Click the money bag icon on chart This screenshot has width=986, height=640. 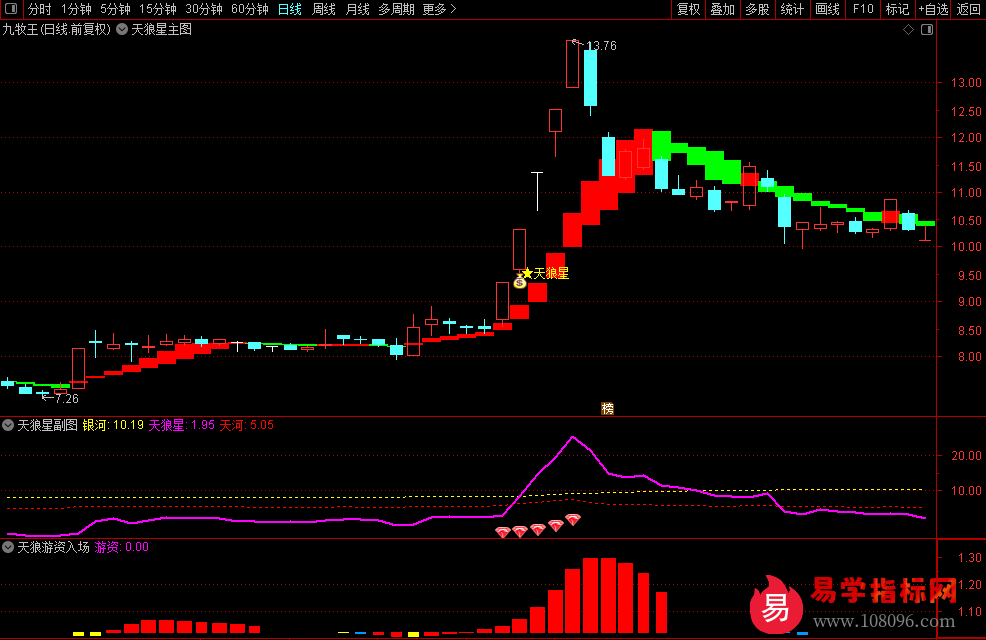click(x=520, y=283)
